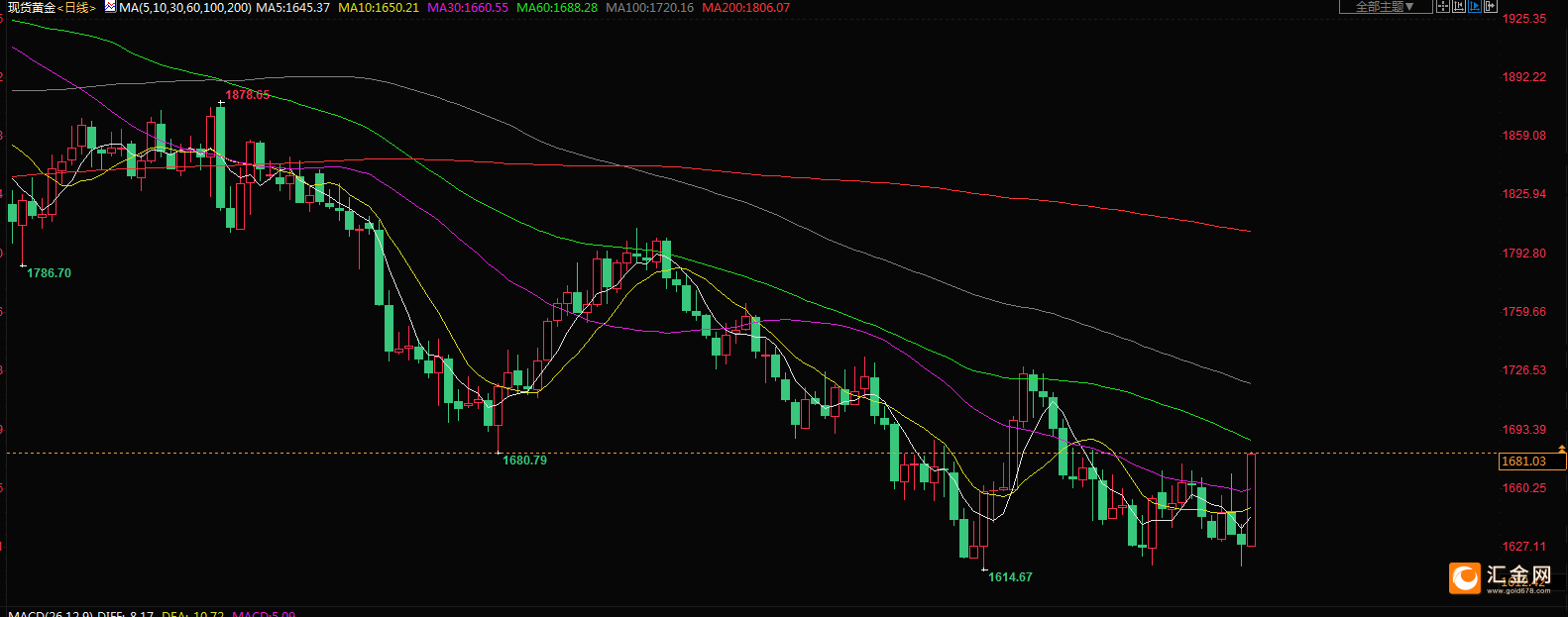Screen dimensions: 1568x617
Task: Click the blue auto-scroll axis play icon
Action: click(1474, 6)
